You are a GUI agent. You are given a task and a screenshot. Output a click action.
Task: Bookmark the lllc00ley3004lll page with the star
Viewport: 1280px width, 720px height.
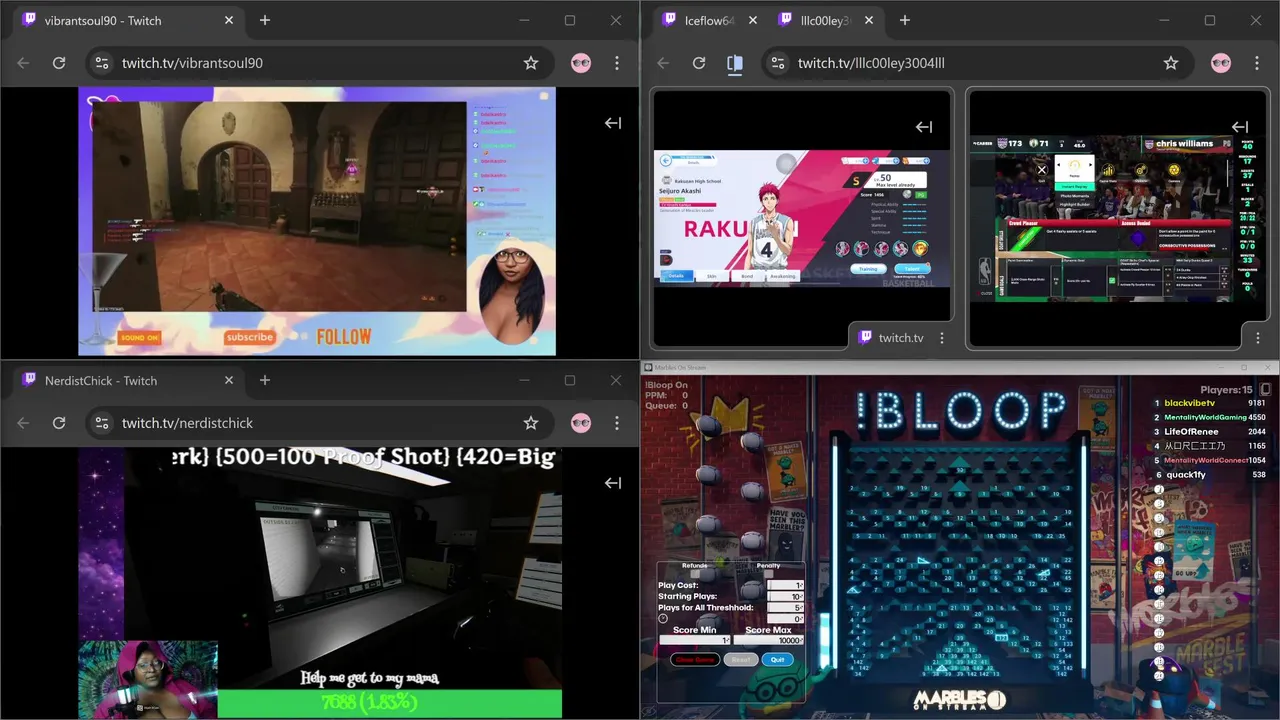click(1171, 63)
